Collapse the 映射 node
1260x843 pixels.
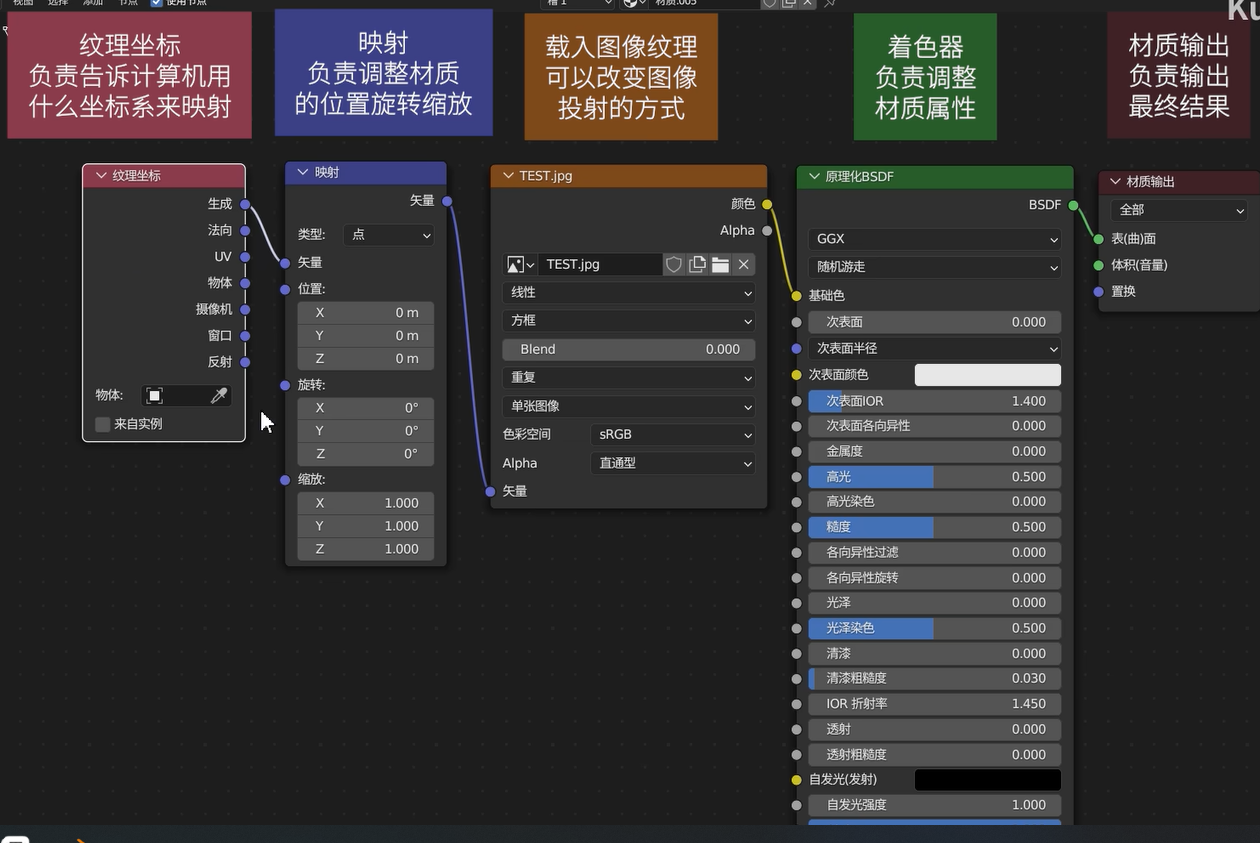pyautogui.click(x=303, y=173)
